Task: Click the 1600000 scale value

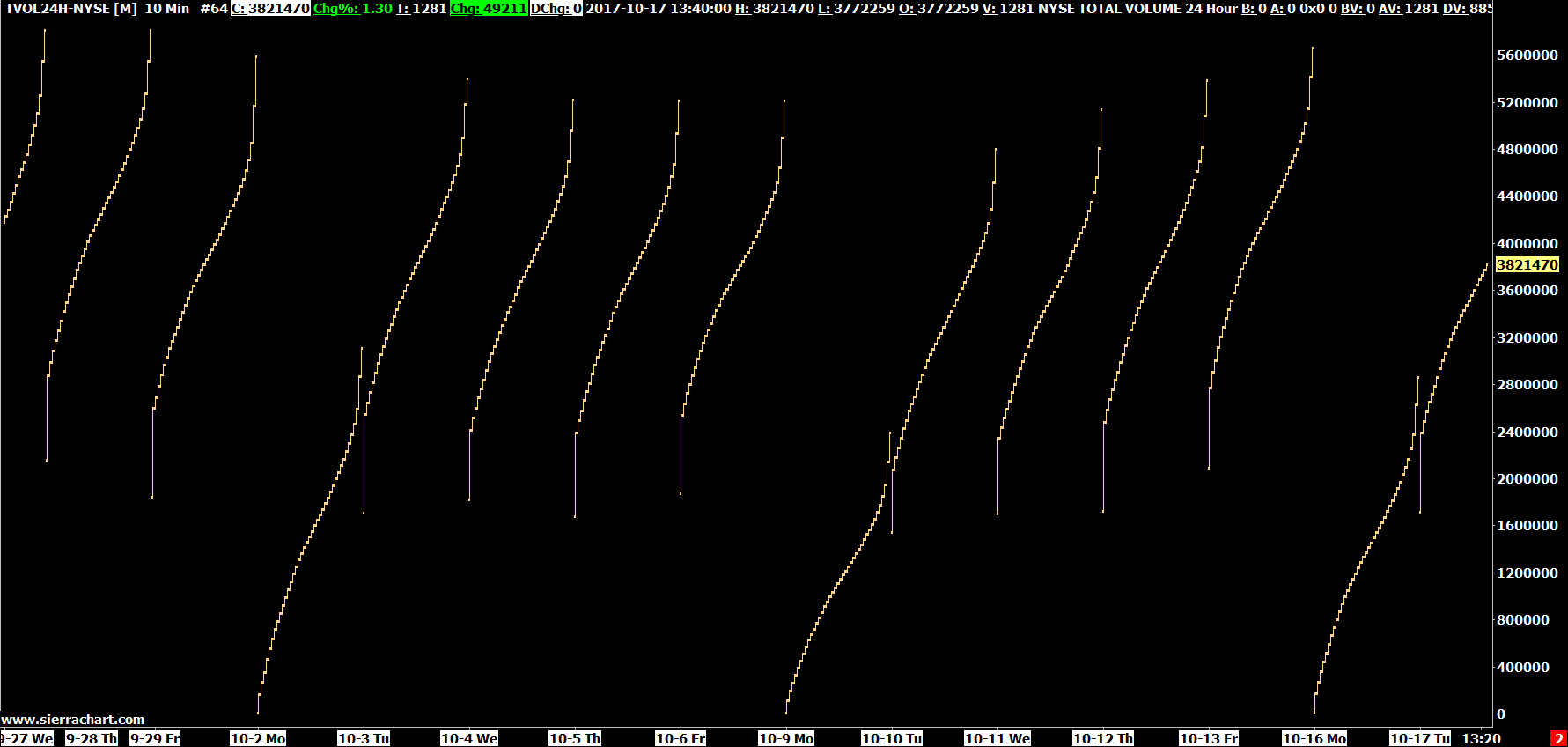Action: point(1528,525)
